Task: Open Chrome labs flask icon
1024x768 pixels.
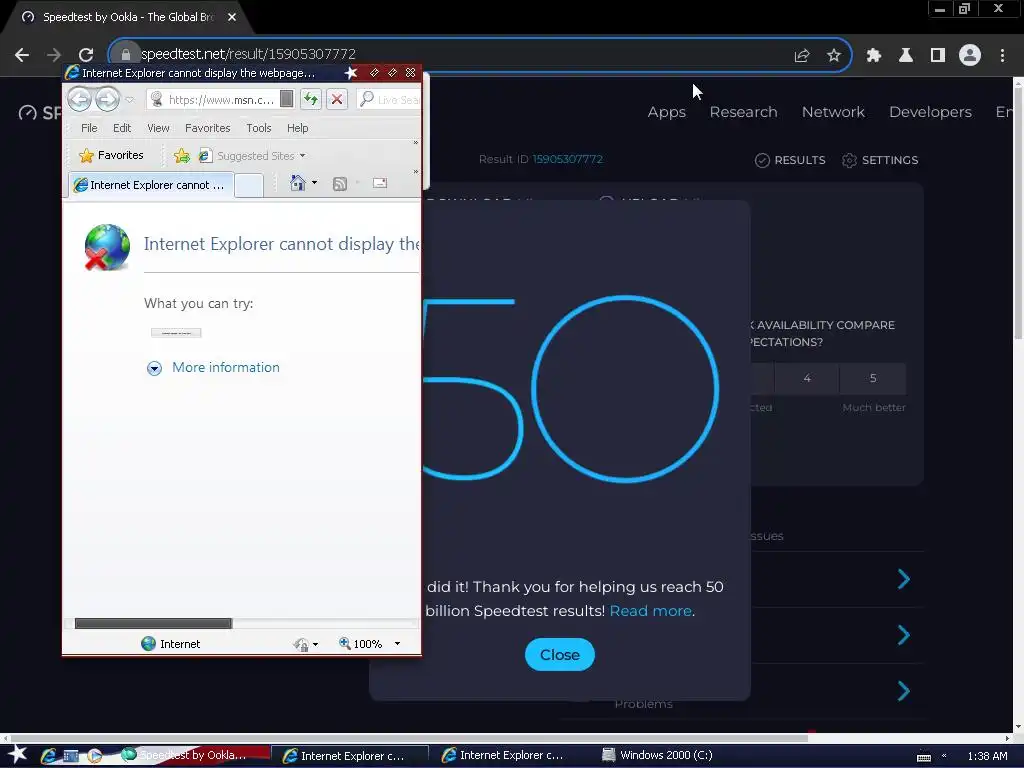Action: tap(906, 55)
